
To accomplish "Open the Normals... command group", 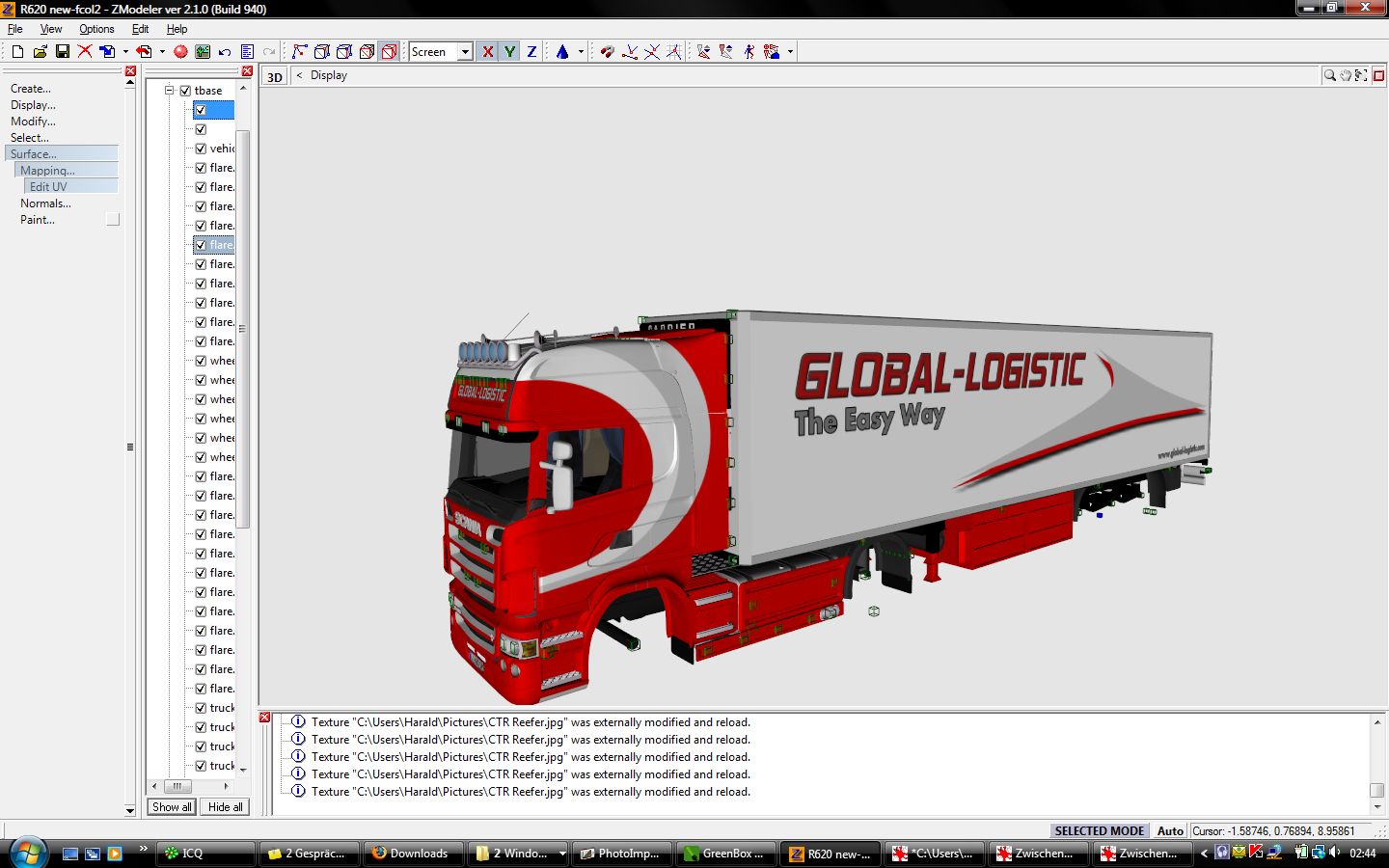I will point(45,203).
